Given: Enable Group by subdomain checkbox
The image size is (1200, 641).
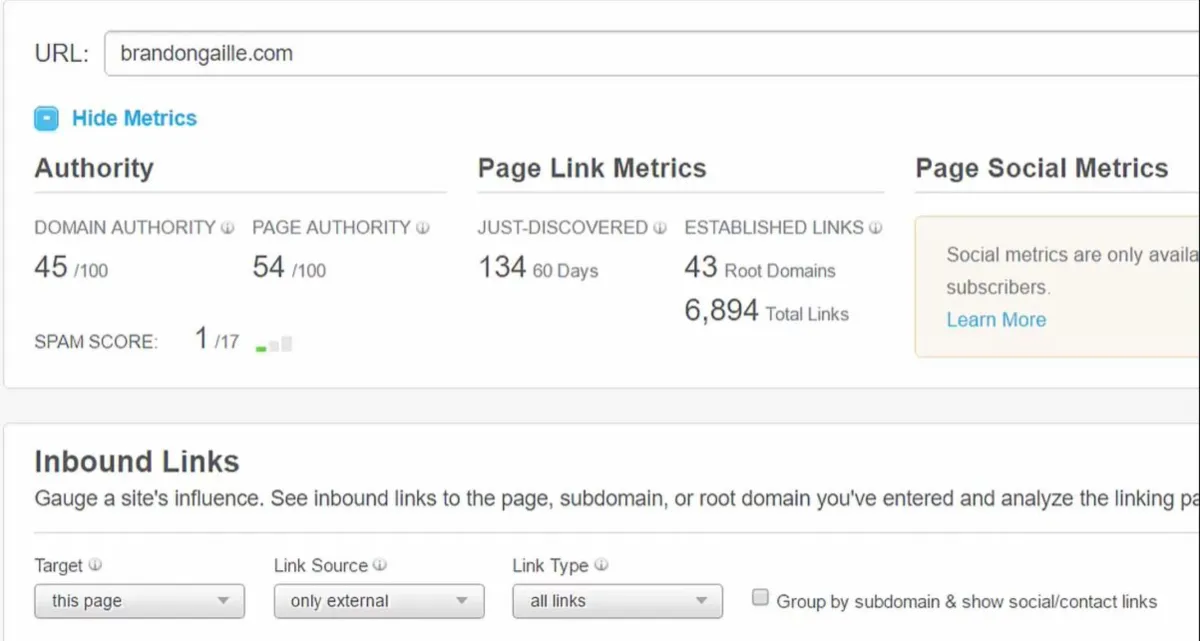Looking at the screenshot, I should point(760,599).
